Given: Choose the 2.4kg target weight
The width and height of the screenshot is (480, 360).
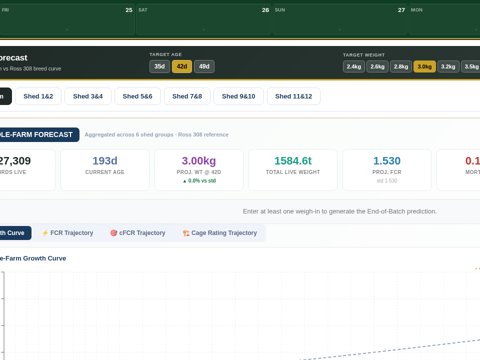Looking at the screenshot, I should point(354,67).
